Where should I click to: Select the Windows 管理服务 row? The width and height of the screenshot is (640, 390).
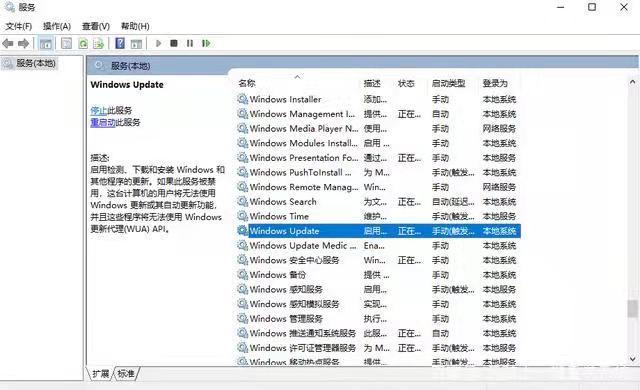(378, 319)
